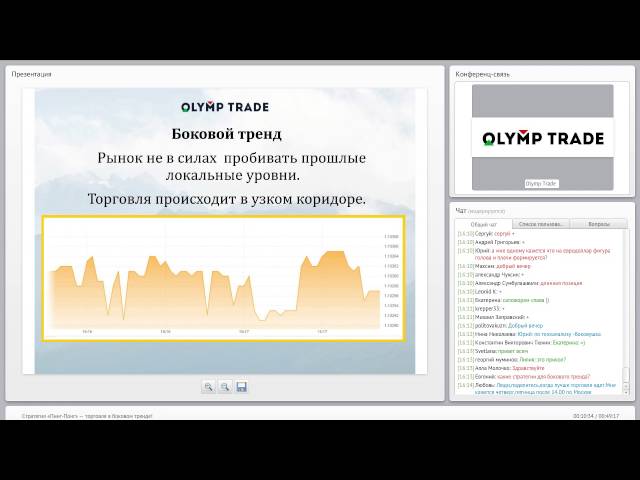The image size is (640, 480).
Task: Click the Olymp Trade name label under video
Action: click(541, 183)
